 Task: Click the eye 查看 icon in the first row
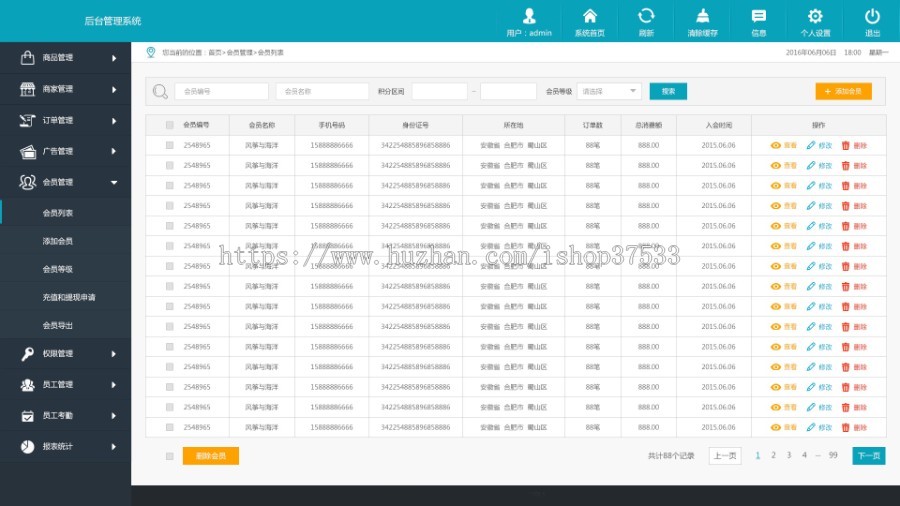point(775,145)
